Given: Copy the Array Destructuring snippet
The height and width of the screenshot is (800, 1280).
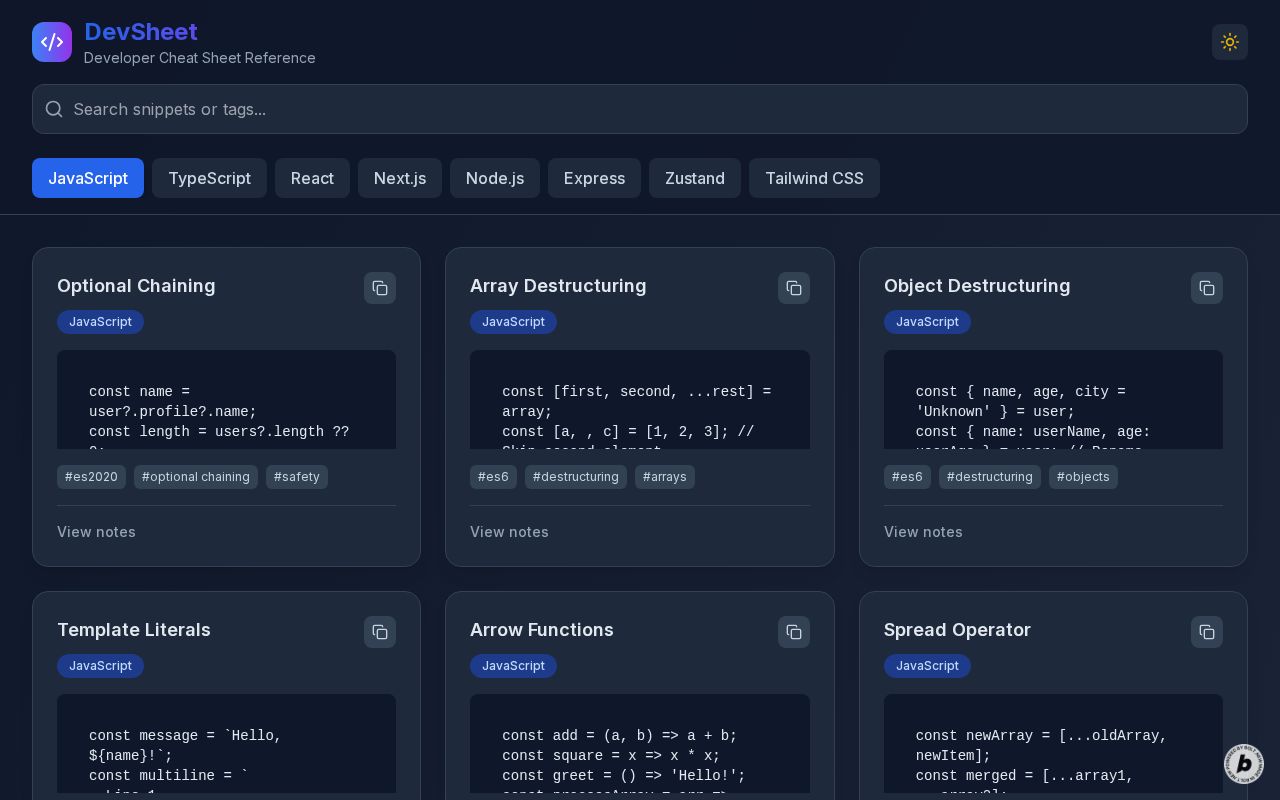Looking at the screenshot, I should coord(794,288).
